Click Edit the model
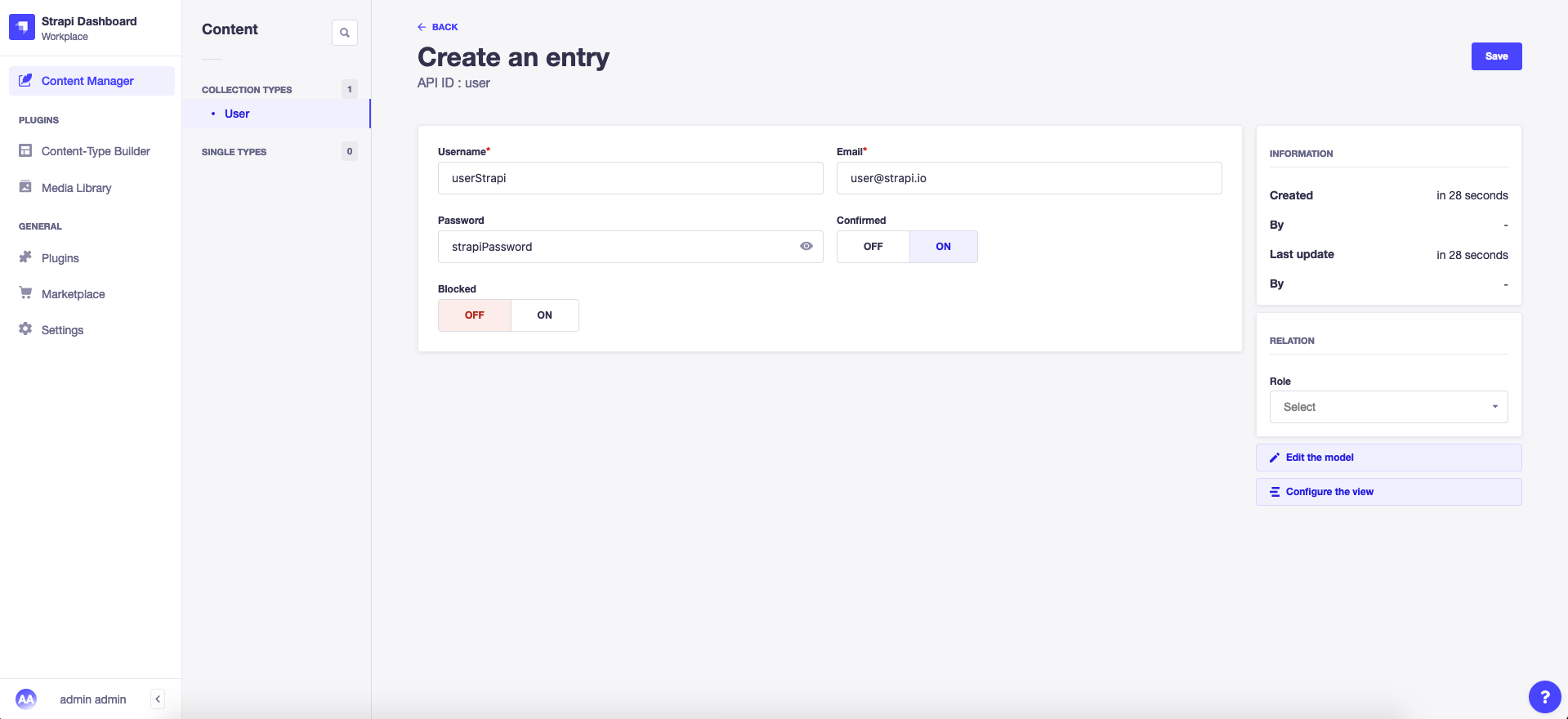1568x719 pixels. 1388,458
